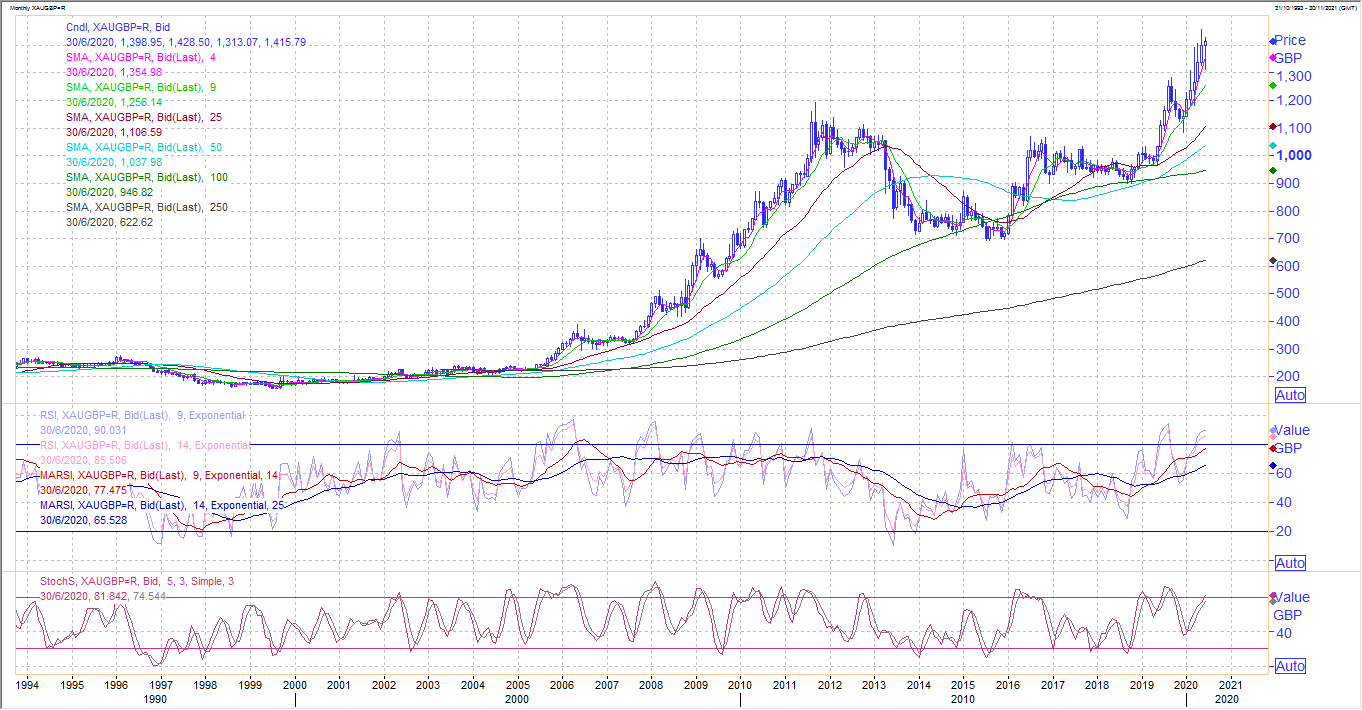The width and height of the screenshot is (1362, 710).
Task: Select the blue Price marker on the axis
Action: click(x=1272, y=41)
